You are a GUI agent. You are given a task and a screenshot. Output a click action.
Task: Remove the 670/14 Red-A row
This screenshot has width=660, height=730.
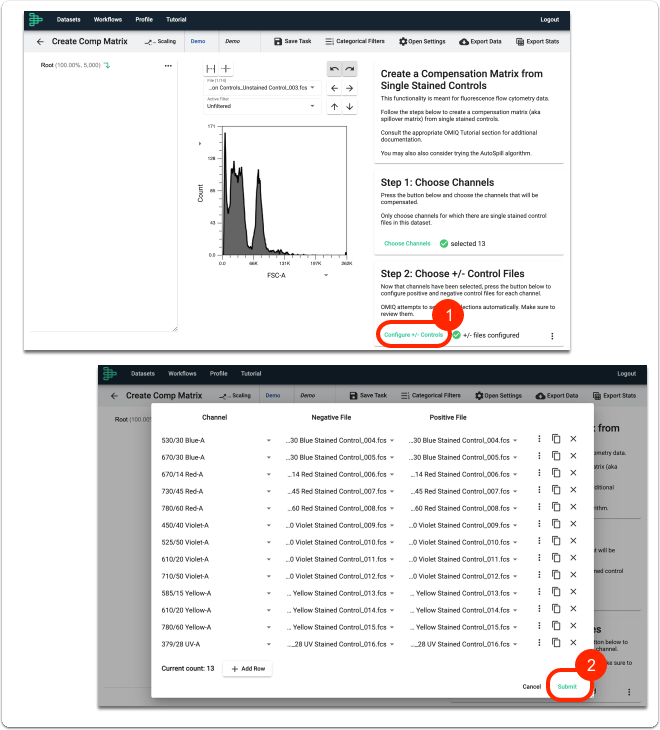click(573, 473)
